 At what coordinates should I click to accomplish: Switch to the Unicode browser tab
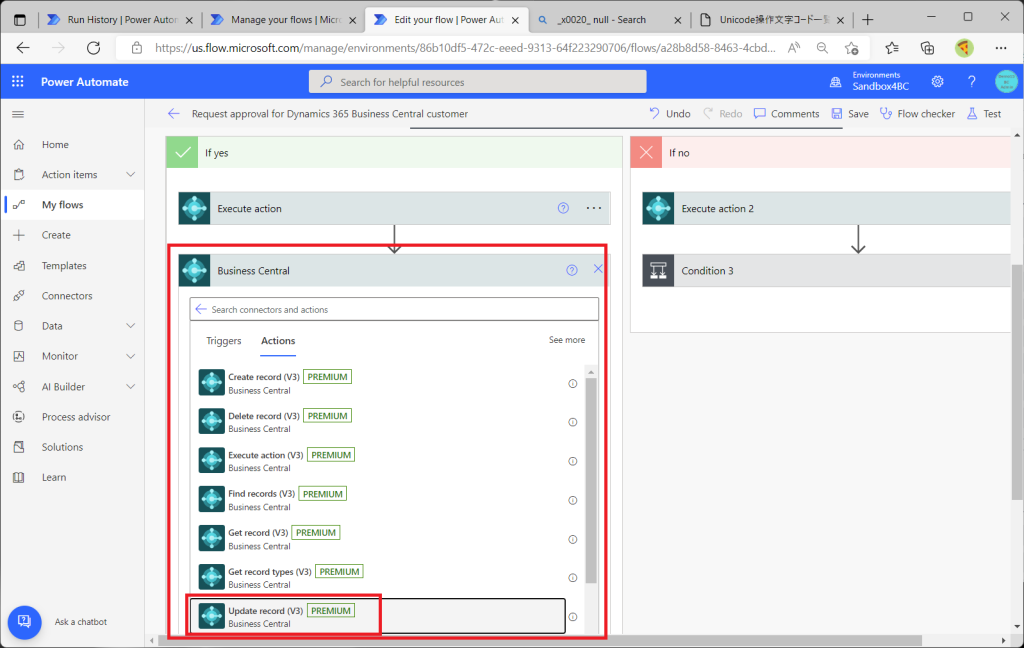click(x=773, y=20)
